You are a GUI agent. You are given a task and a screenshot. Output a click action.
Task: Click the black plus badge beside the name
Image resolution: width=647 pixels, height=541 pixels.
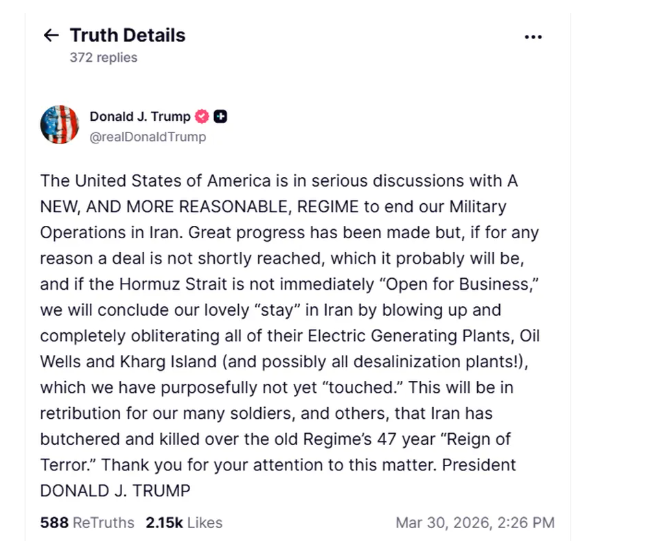pos(221,116)
